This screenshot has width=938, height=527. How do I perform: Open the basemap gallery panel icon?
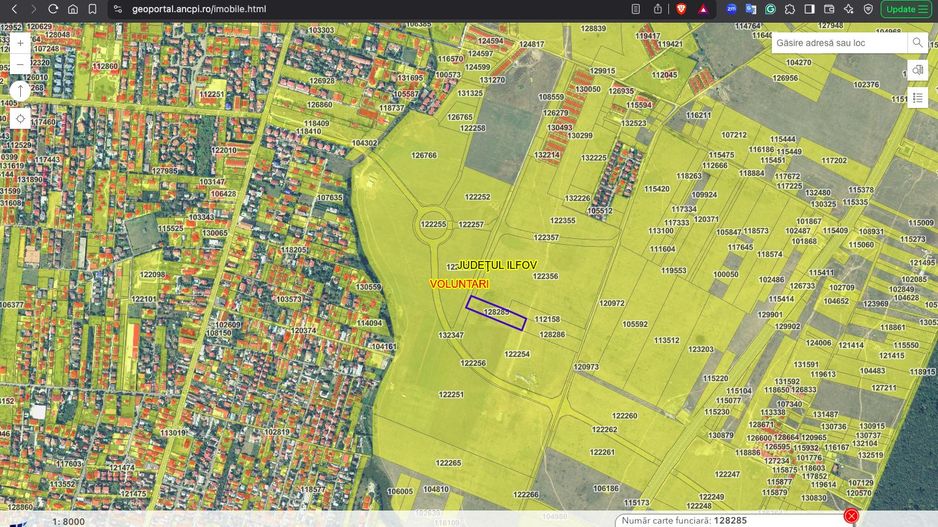pos(917,70)
